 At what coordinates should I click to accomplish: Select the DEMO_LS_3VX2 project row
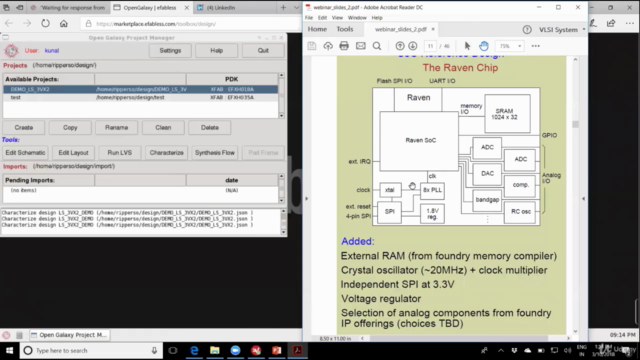[x=140, y=89]
